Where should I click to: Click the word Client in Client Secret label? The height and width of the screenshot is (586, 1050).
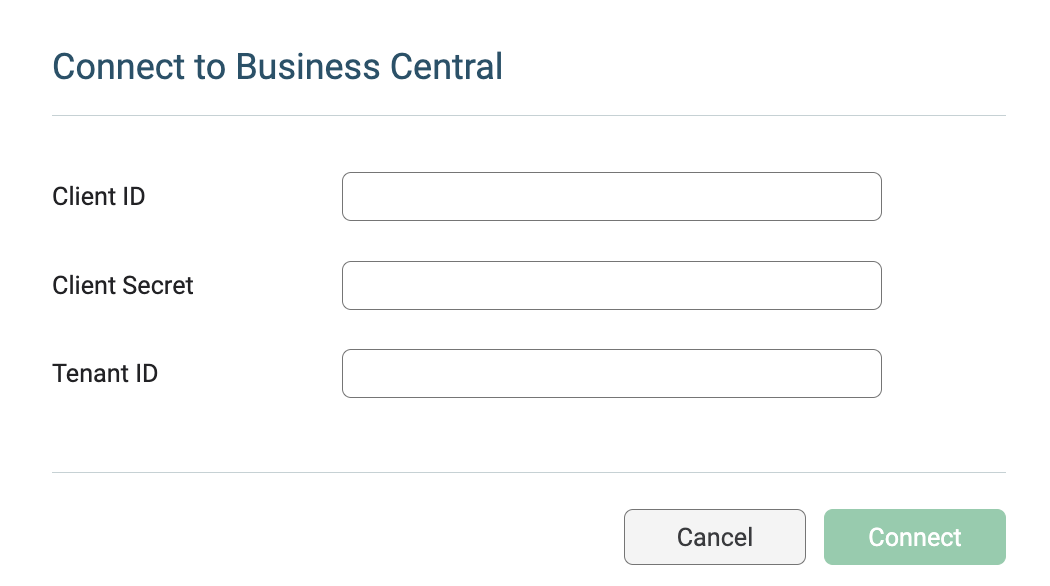(83, 285)
